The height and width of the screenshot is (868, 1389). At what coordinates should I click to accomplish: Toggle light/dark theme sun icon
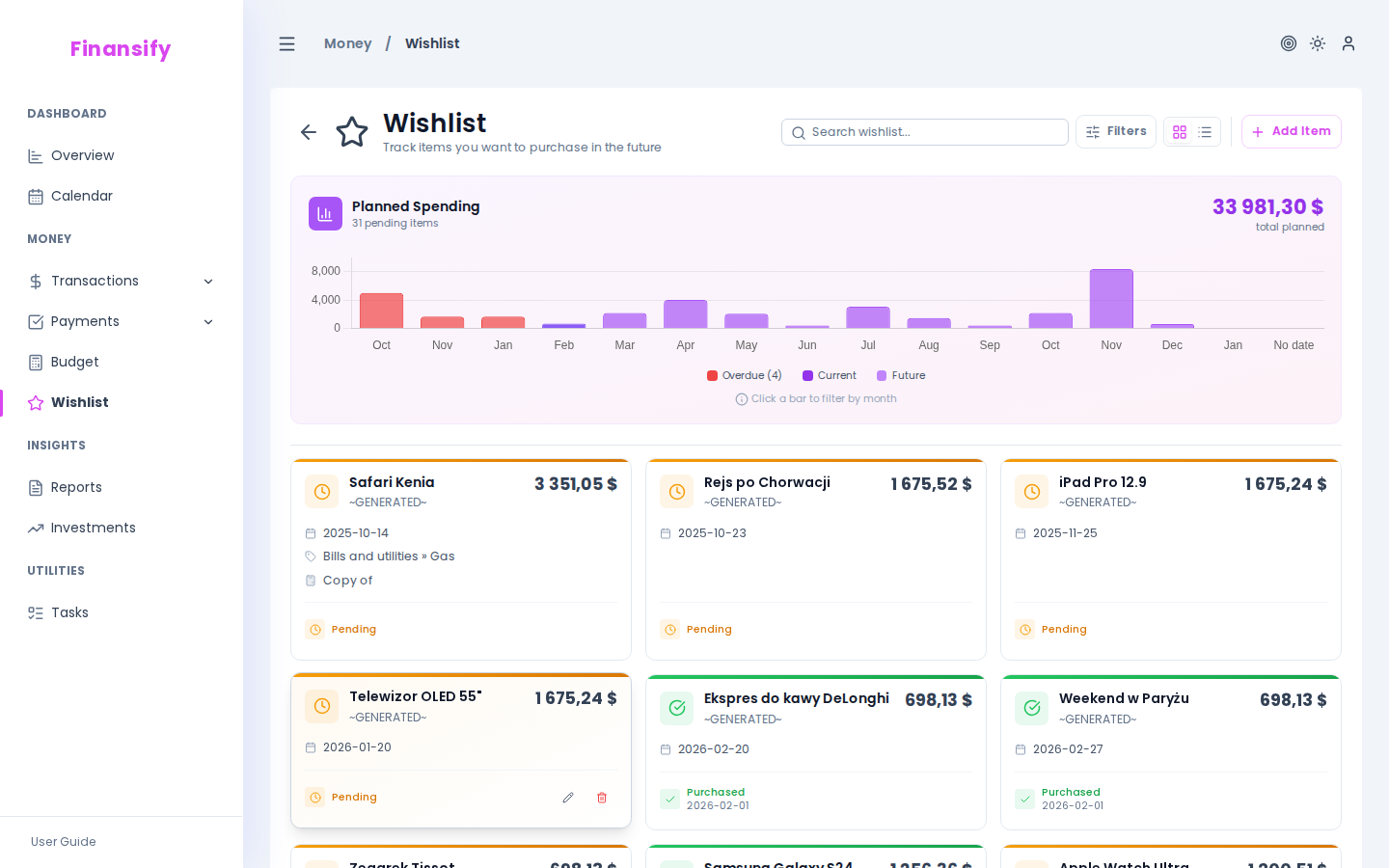click(1318, 43)
